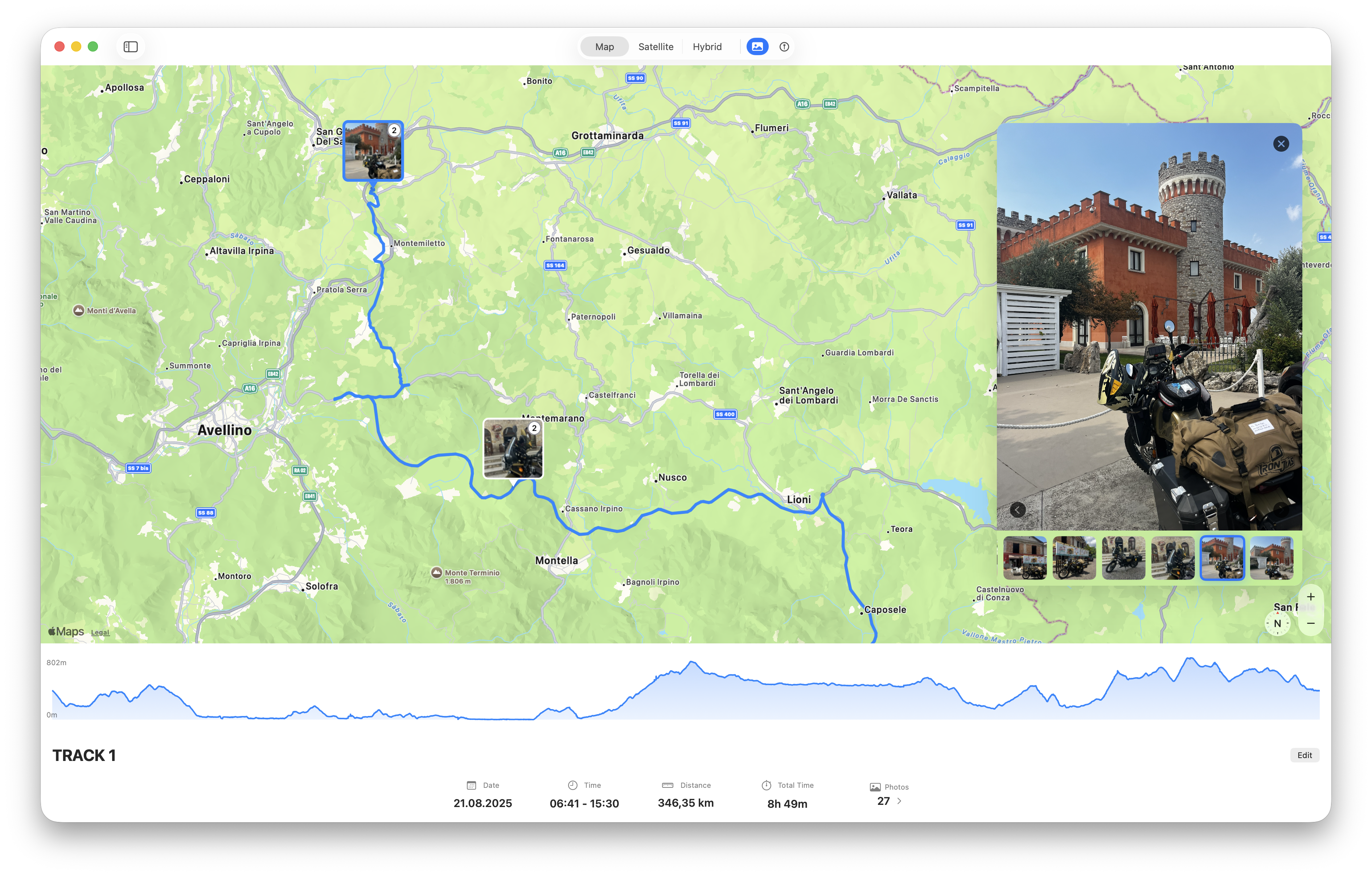This screenshot has width=1372, height=876.
Task: Select the Map view mode
Action: [604, 46]
